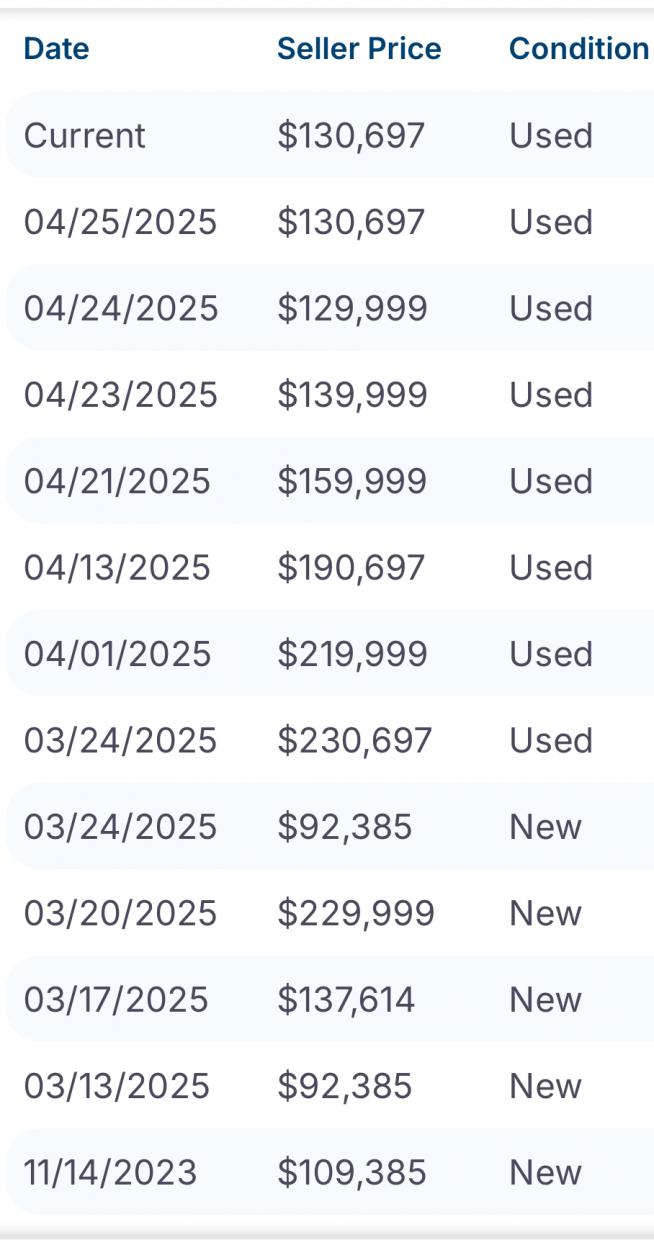Select the 04/21/2025 date entry
This screenshot has height=1240, width=654.
pos(117,481)
